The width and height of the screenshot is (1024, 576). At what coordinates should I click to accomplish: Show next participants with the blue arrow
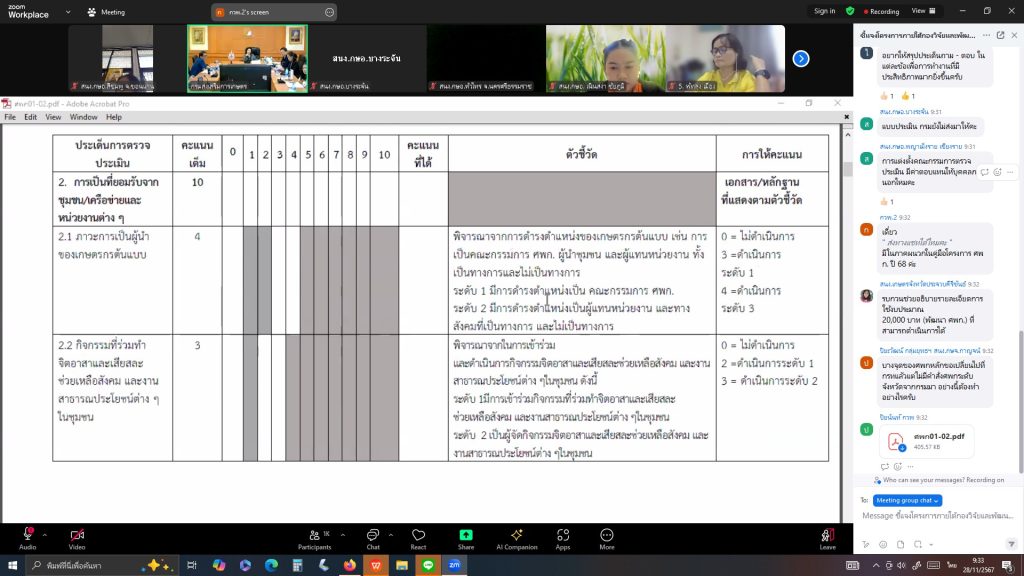[801, 58]
